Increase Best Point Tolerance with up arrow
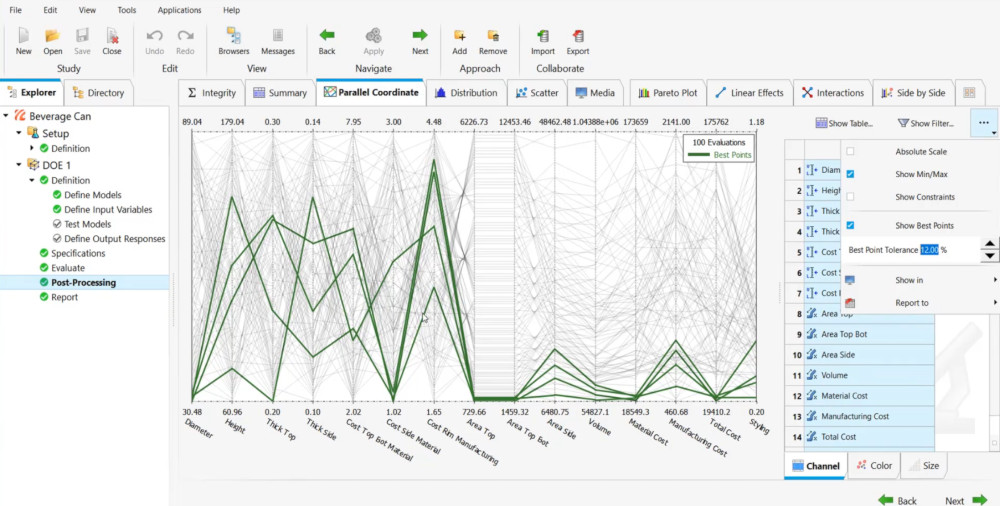Viewport: 1000px width, 506px height. (x=989, y=243)
